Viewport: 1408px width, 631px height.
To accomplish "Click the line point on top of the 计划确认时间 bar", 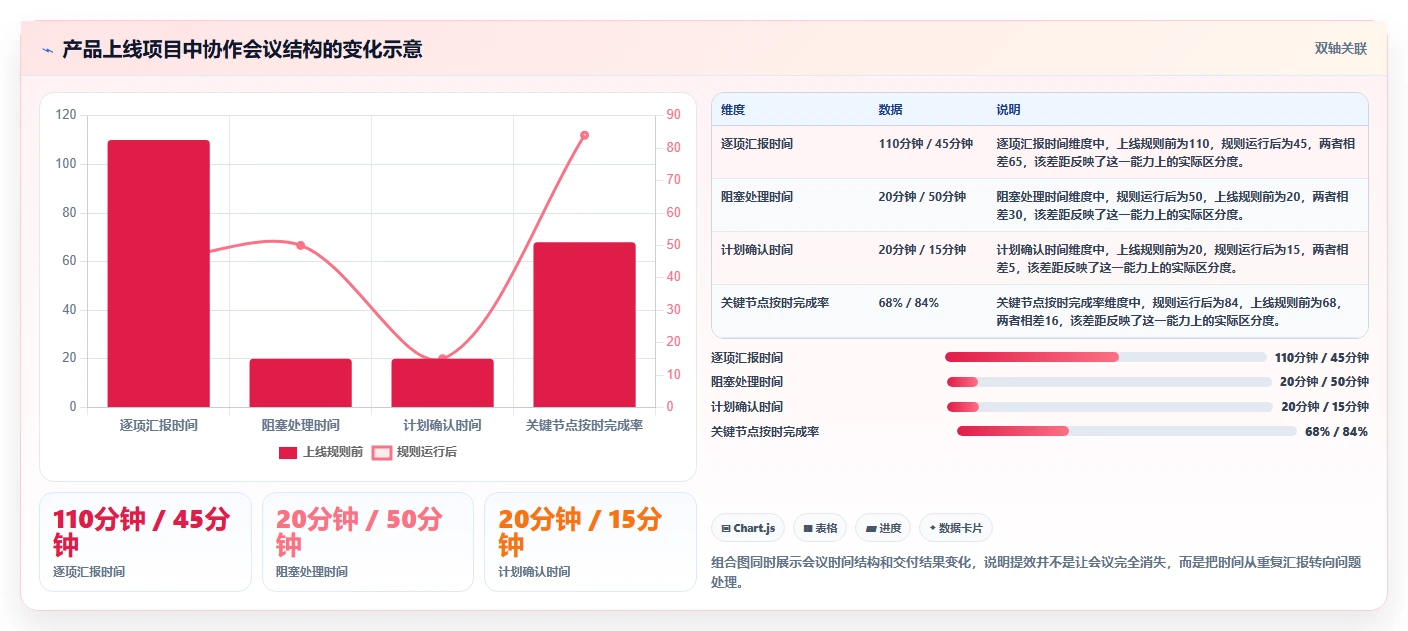I will pyautogui.click(x=442, y=358).
